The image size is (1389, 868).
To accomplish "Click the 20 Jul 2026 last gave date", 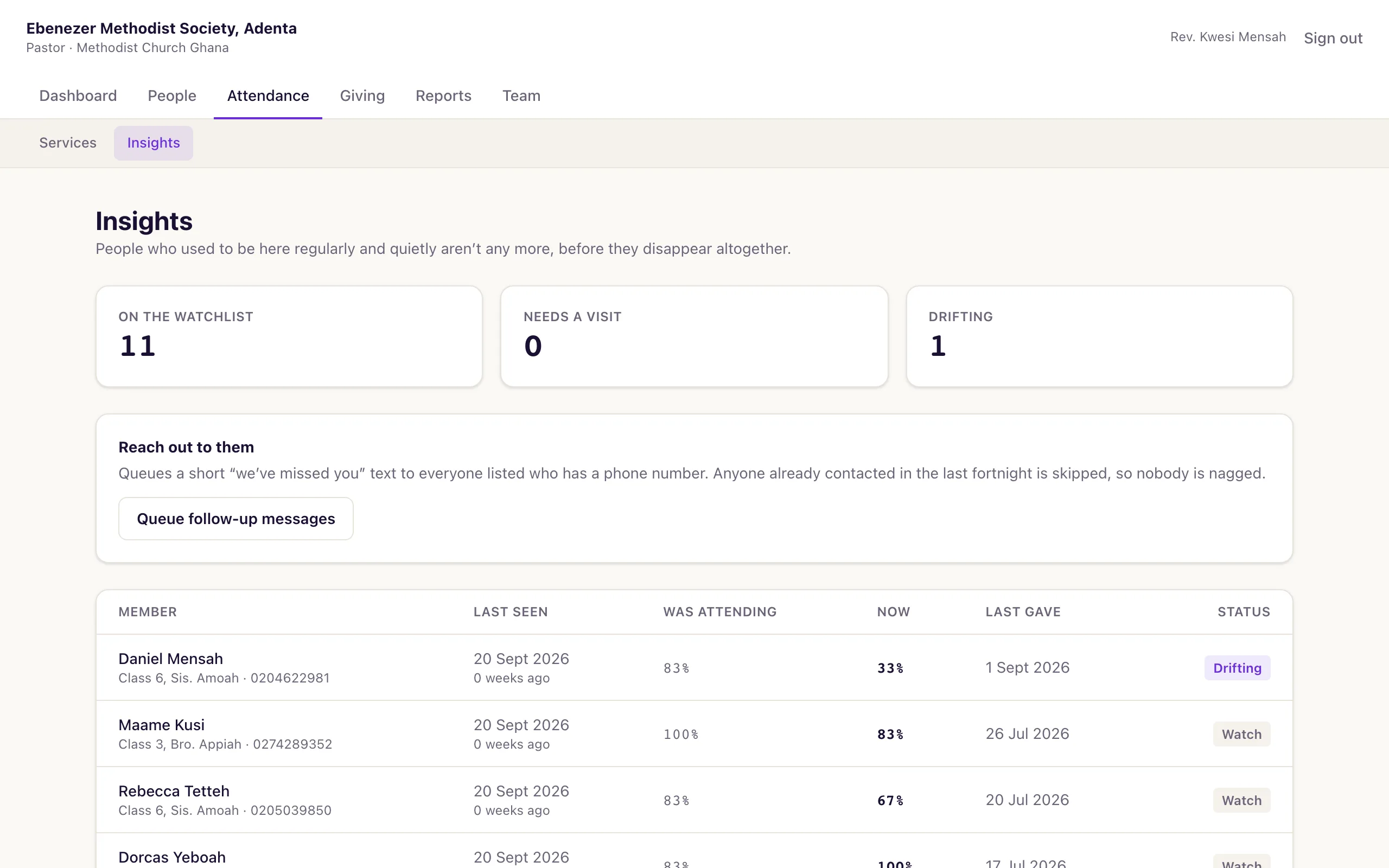I will pyautogui.click(x=1028, y=799).
